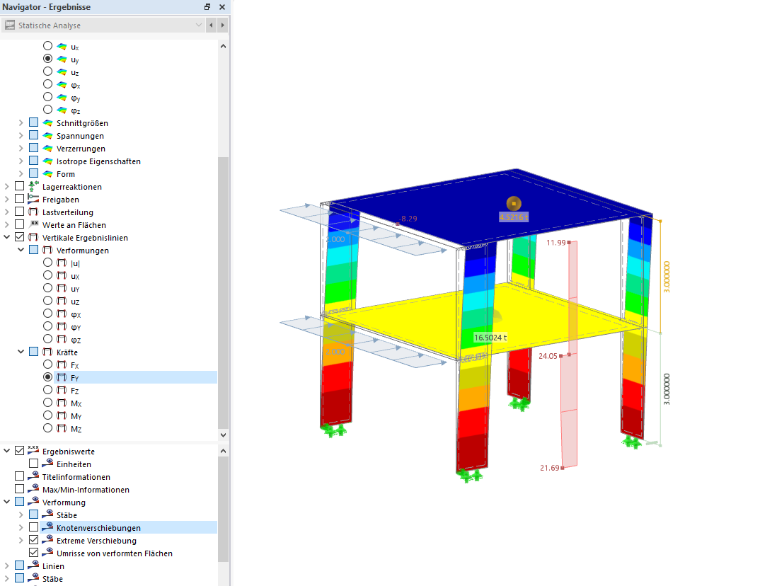760x586 pixels.
Task: Click the Schnittgrößen surface results icon
Action: coord(48,123)
